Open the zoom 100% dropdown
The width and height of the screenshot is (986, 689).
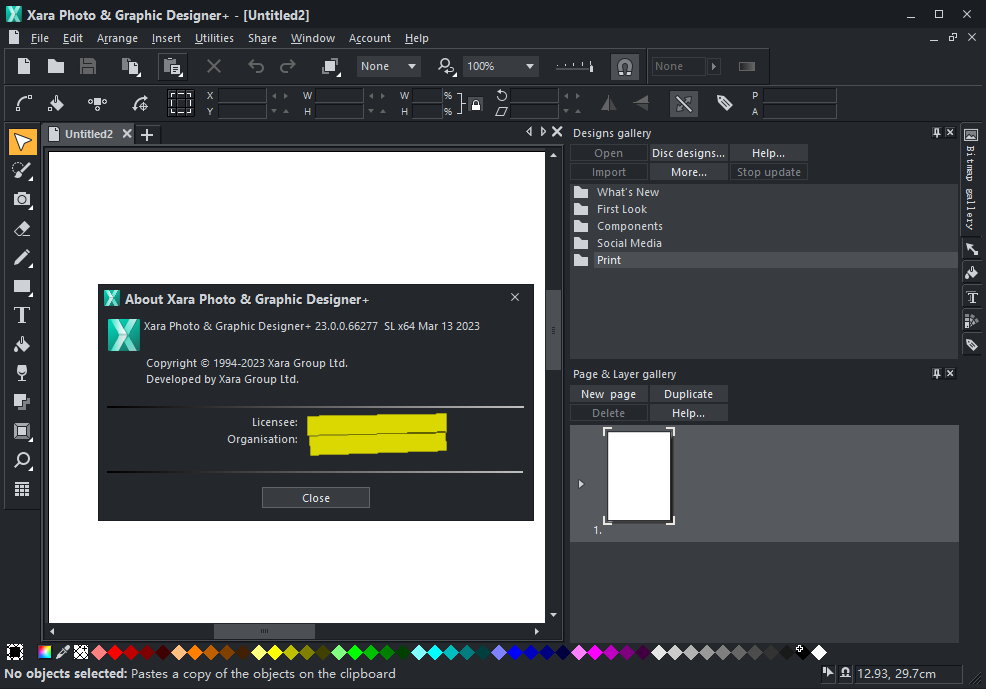coord(529,66)
